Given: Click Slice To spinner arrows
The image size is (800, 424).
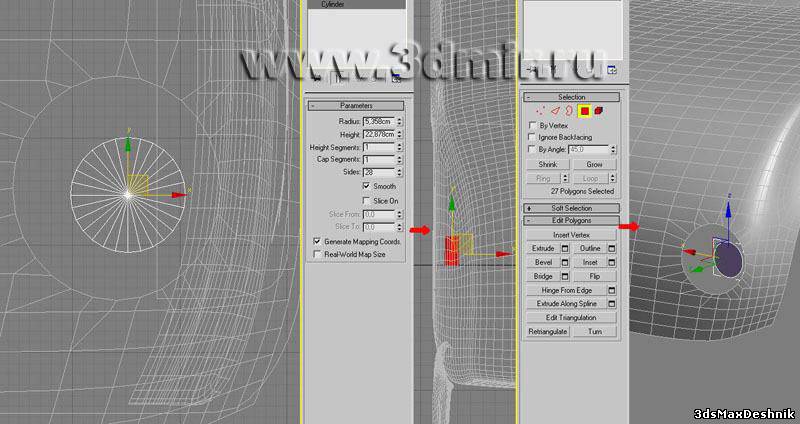Looking at the screenshot, I should [399, 227].
